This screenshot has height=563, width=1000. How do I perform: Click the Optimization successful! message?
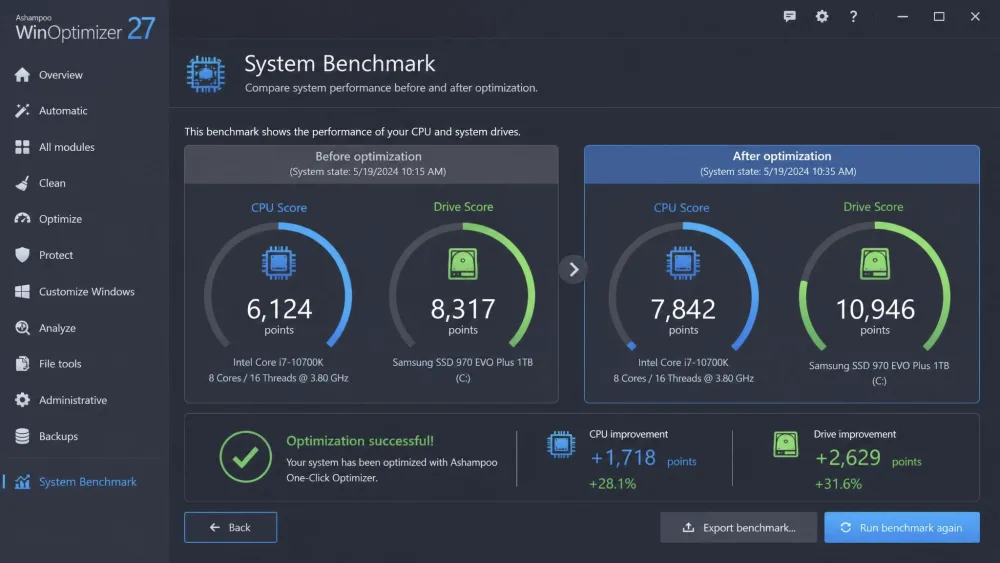(x=360, y=441)
